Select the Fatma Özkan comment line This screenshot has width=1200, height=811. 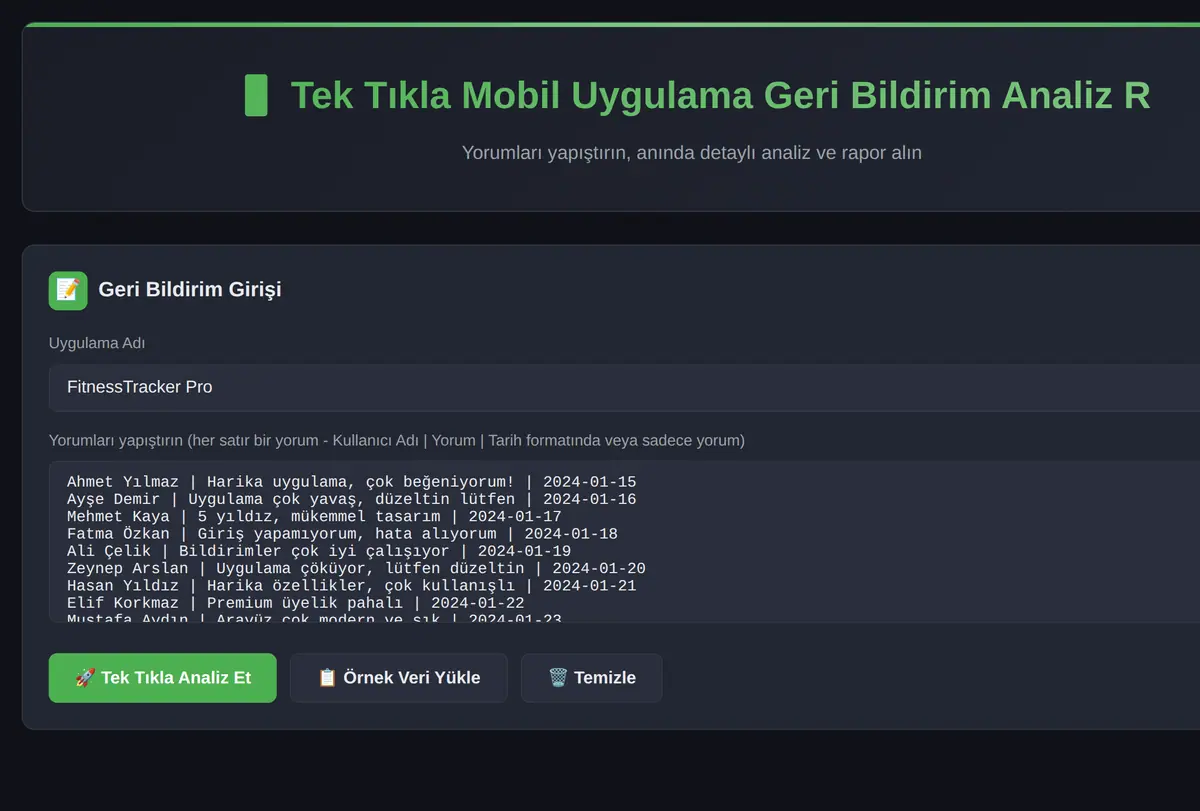click(x=342, y=534)
